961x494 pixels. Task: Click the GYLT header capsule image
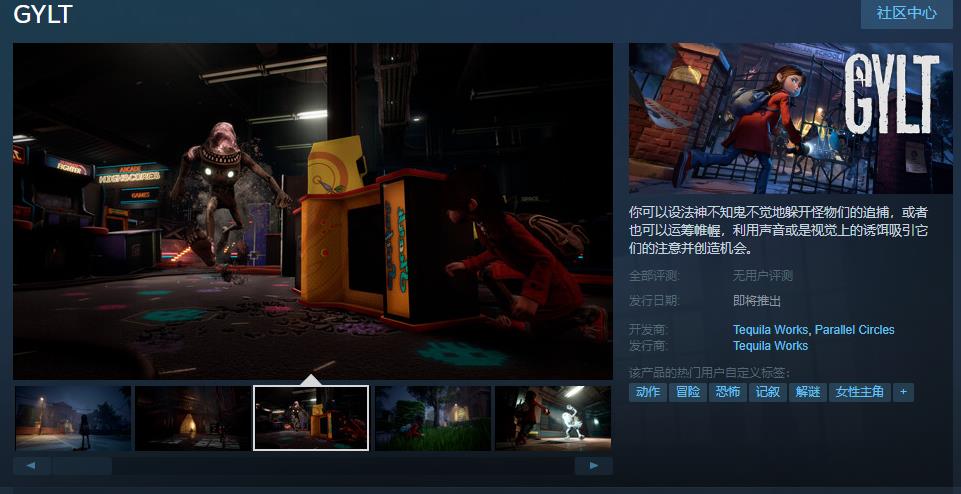click(x=790, y=118)
